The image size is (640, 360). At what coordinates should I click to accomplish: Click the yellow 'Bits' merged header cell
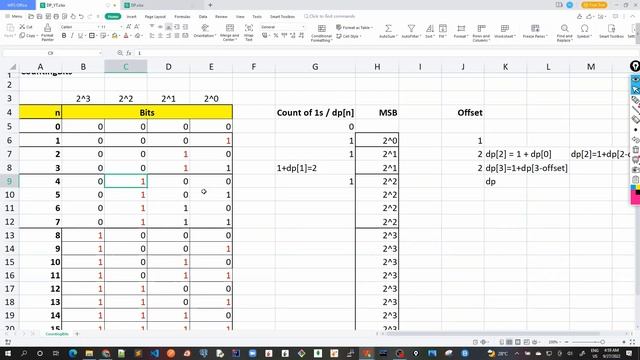click(x=147, y=113)
